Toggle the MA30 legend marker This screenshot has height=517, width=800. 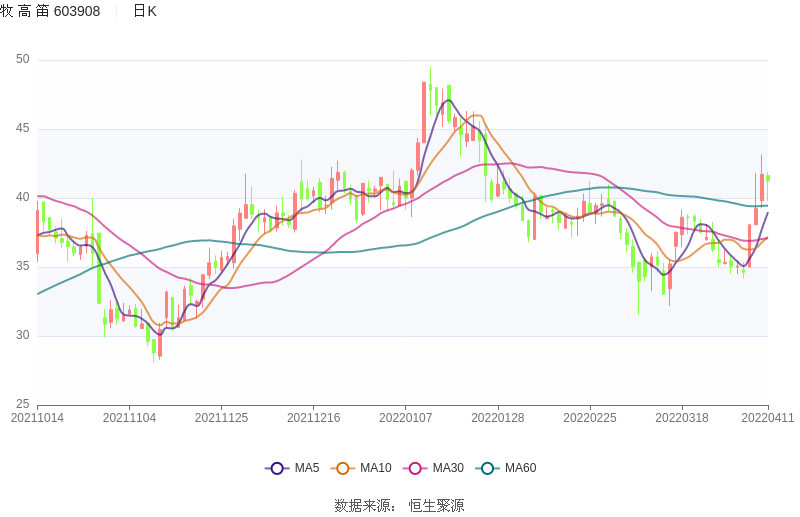pyautogui.click(x=416, y=468)
